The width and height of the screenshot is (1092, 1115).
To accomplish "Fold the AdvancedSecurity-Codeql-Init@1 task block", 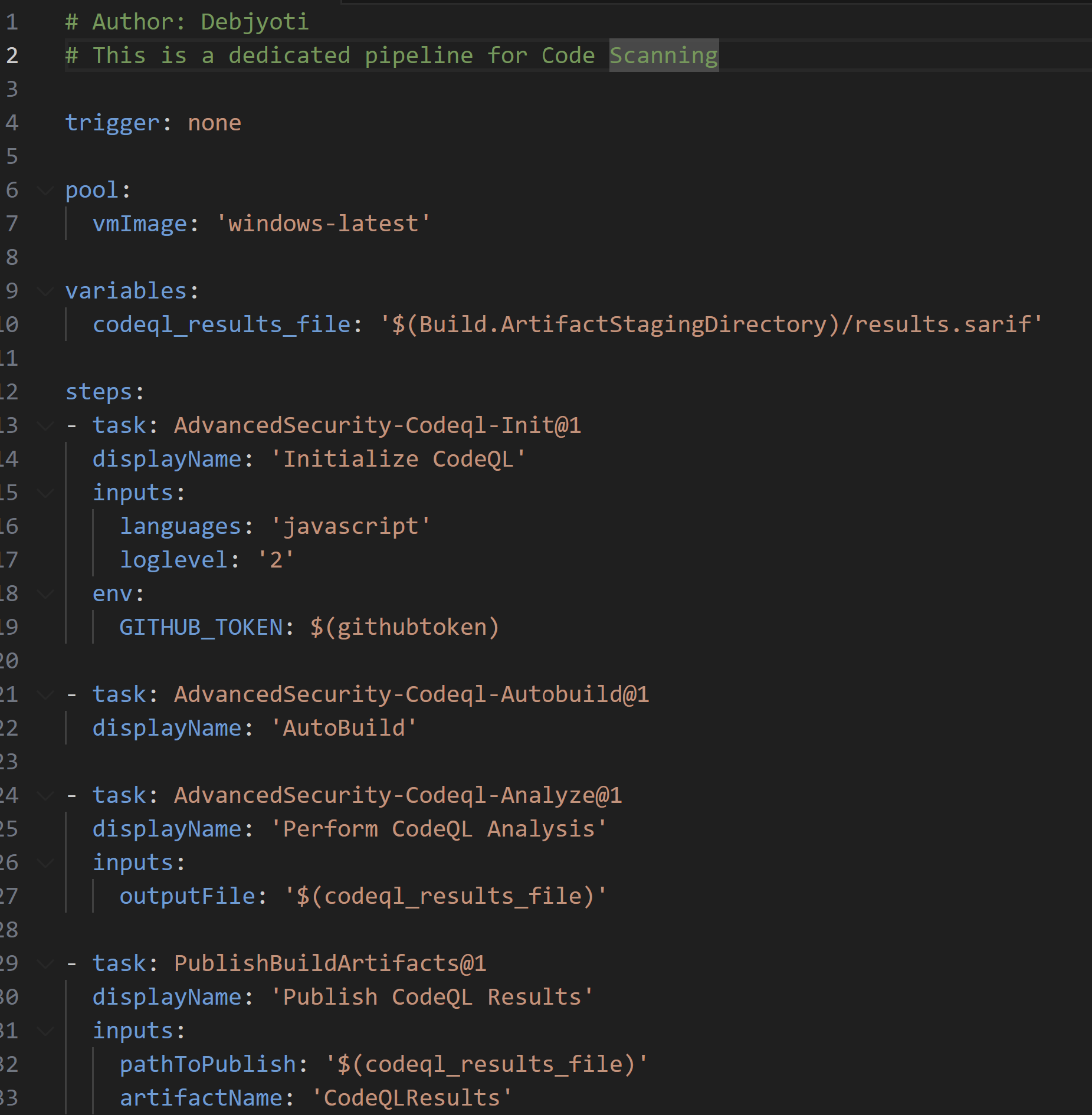I will (45, 426).
